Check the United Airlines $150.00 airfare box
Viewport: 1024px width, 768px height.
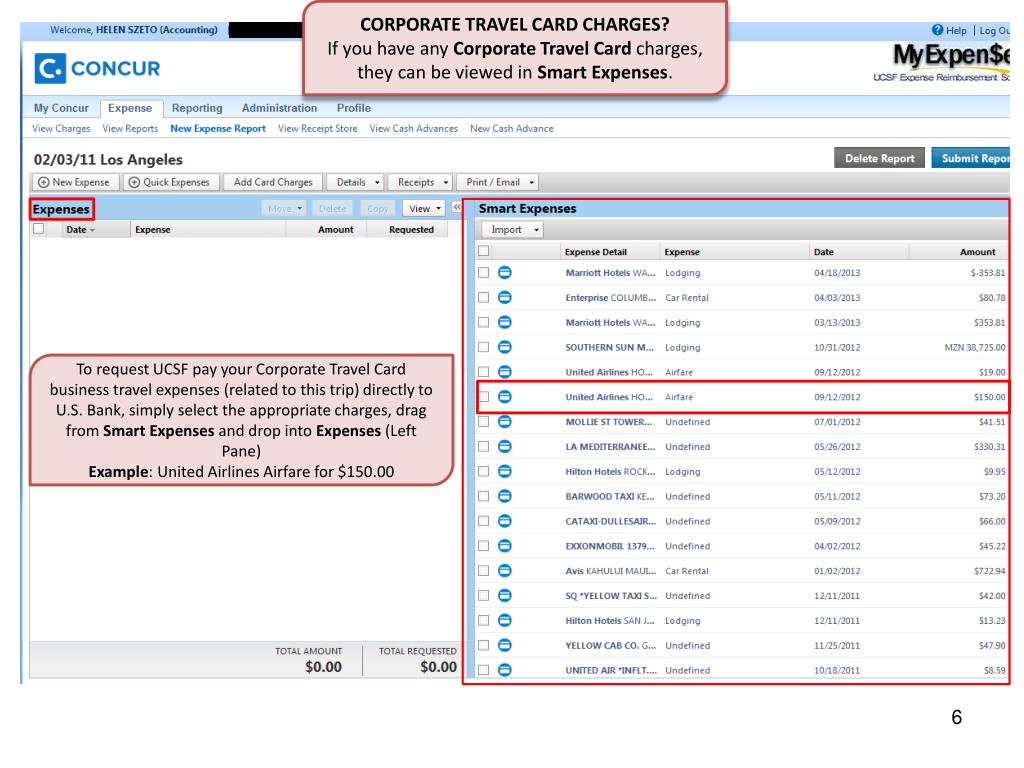483,397
